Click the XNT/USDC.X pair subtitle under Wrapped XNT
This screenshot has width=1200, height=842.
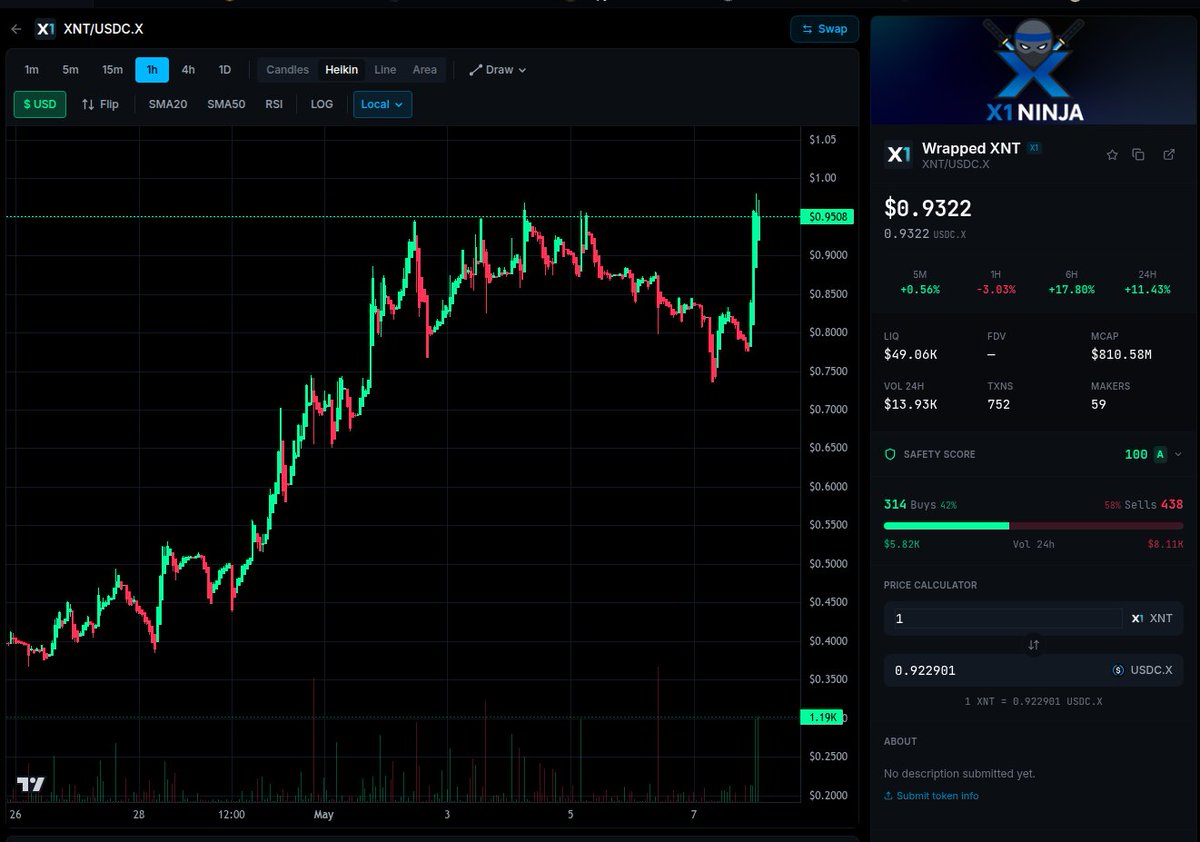(955, 164)
